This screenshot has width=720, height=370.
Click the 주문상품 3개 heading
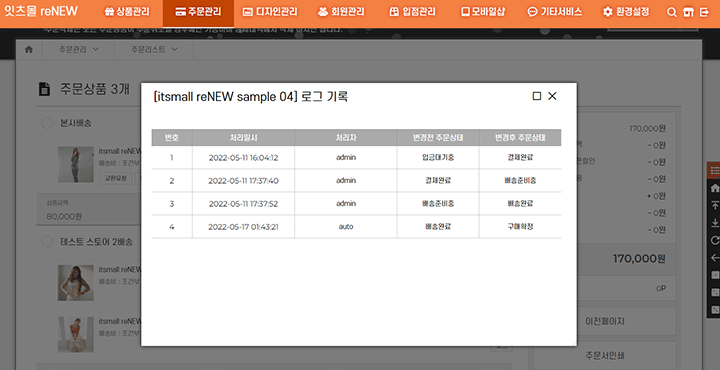(95, 89)
